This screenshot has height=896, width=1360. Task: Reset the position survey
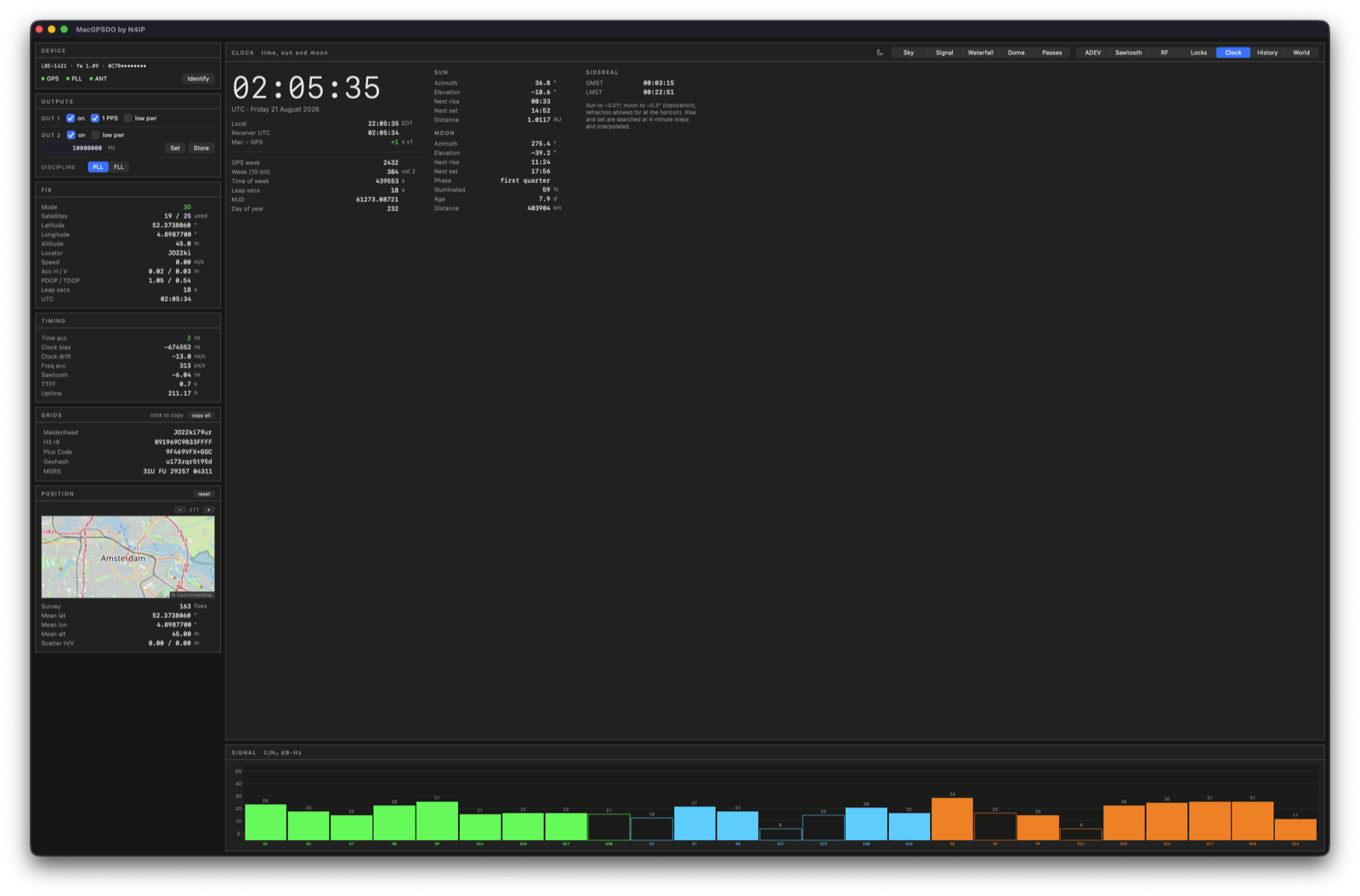(x=204, y=494)
